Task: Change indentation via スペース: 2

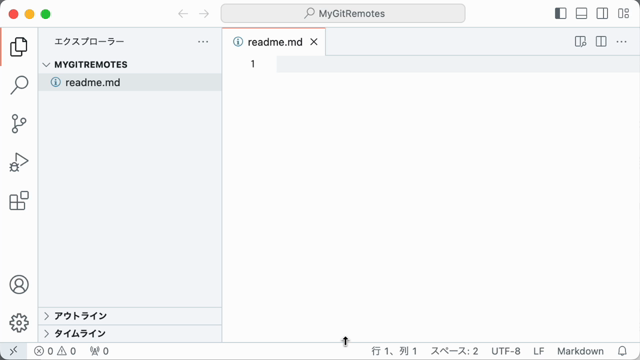Action: tap(454, 351)
